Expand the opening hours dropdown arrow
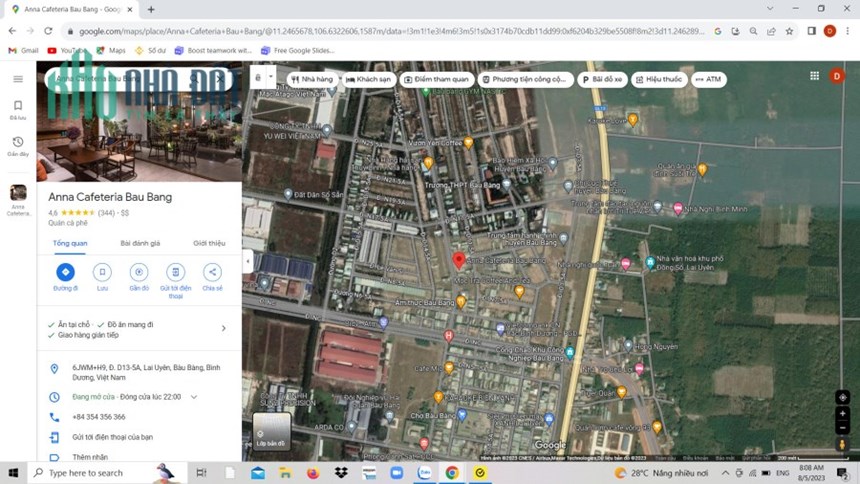The image size is (860, 484). (194, 397)
